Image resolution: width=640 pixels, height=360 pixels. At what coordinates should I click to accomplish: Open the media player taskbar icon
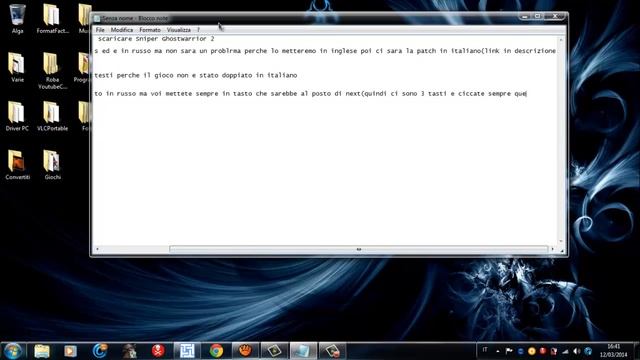pos(70,351)
